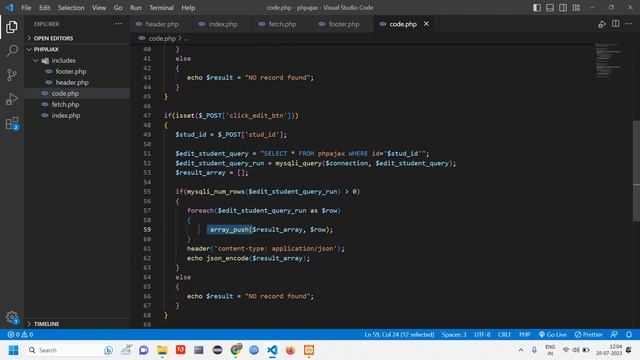Change UTF-8 file encoding
The height and width of the screenshot is (360, 640).
[x=482, y=334]
